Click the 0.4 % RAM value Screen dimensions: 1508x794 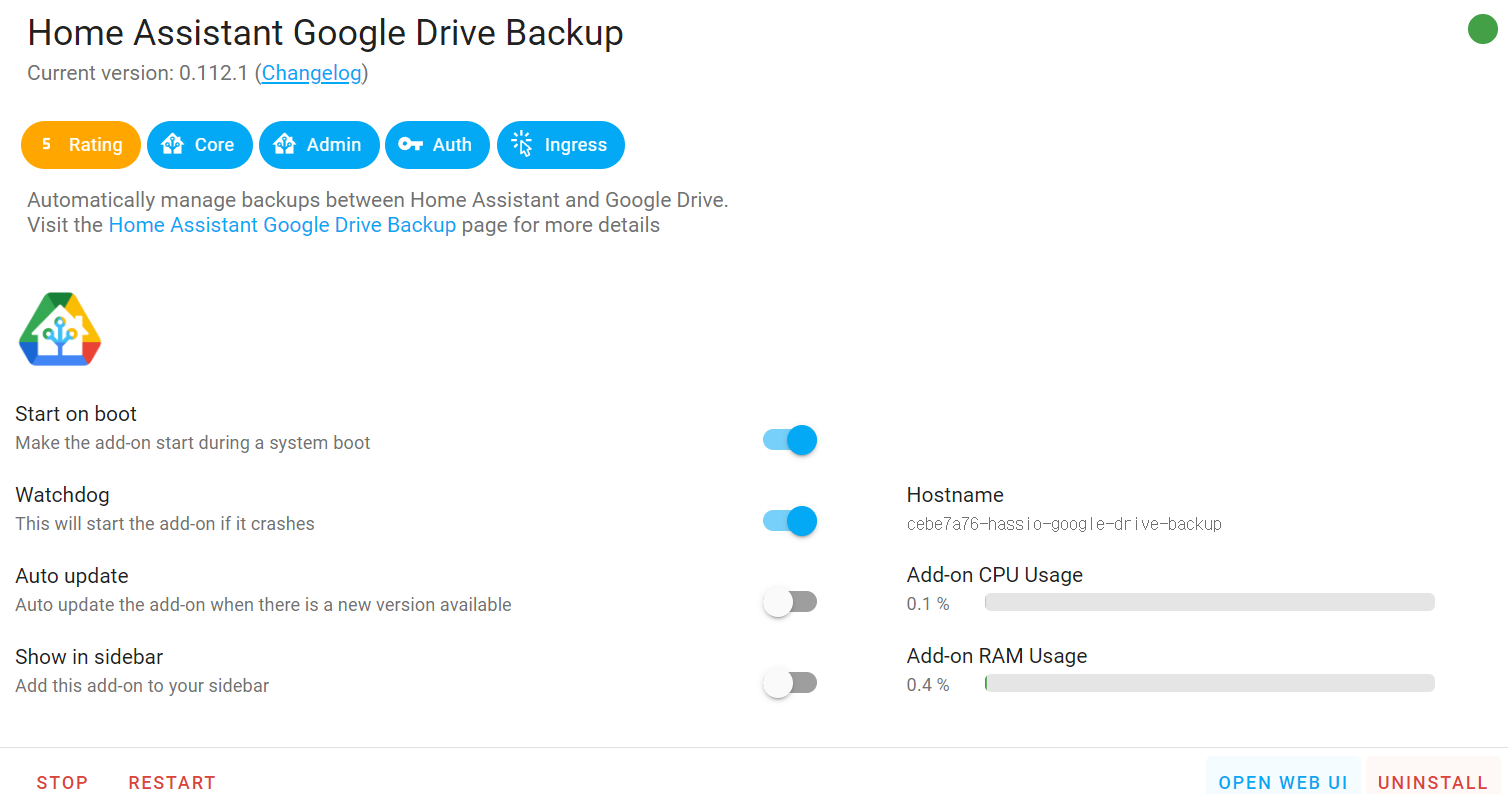tap(928, 685)
